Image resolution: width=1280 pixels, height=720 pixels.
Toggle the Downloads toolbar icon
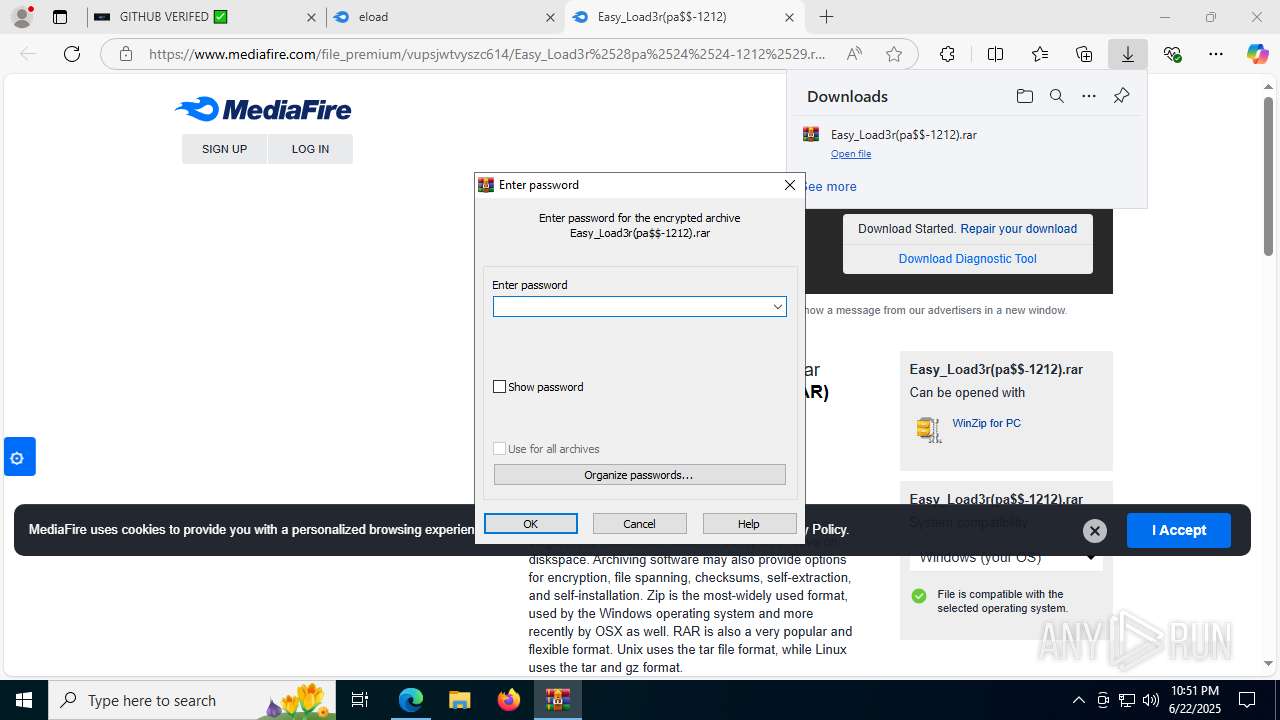(x=1128, y=54)
